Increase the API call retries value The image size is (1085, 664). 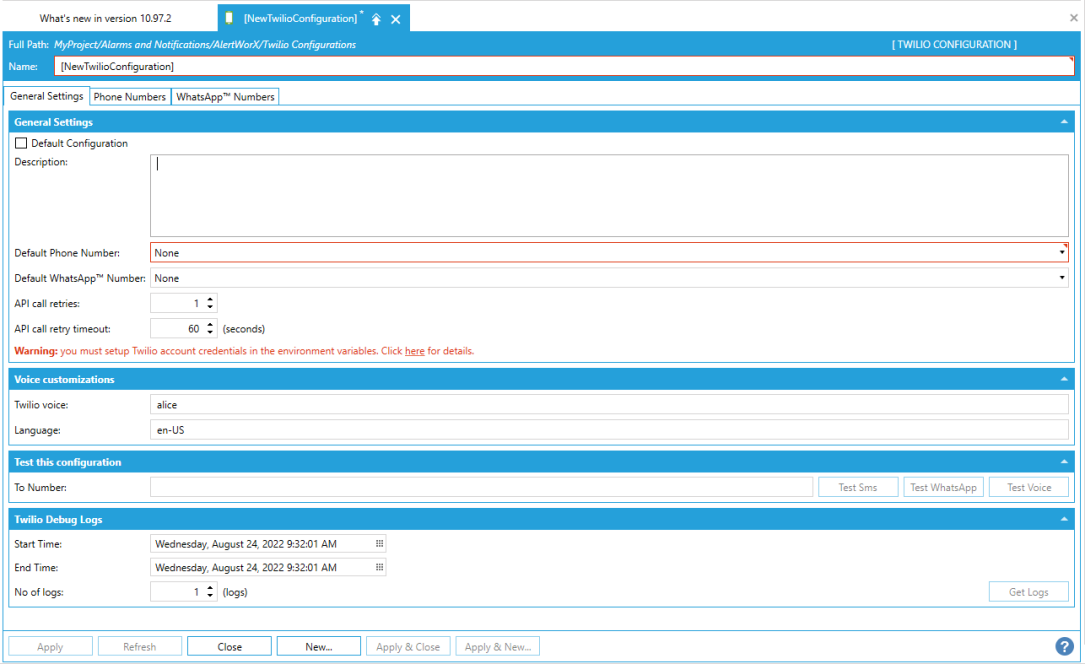210,299
